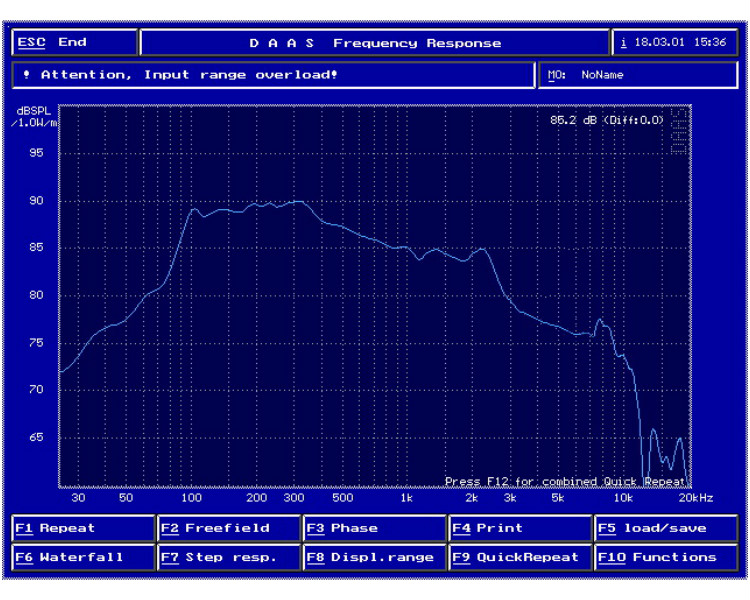Switch to F7 Step resp. display
The width and height of the screenshot is (750, 600).
point(228,557)
